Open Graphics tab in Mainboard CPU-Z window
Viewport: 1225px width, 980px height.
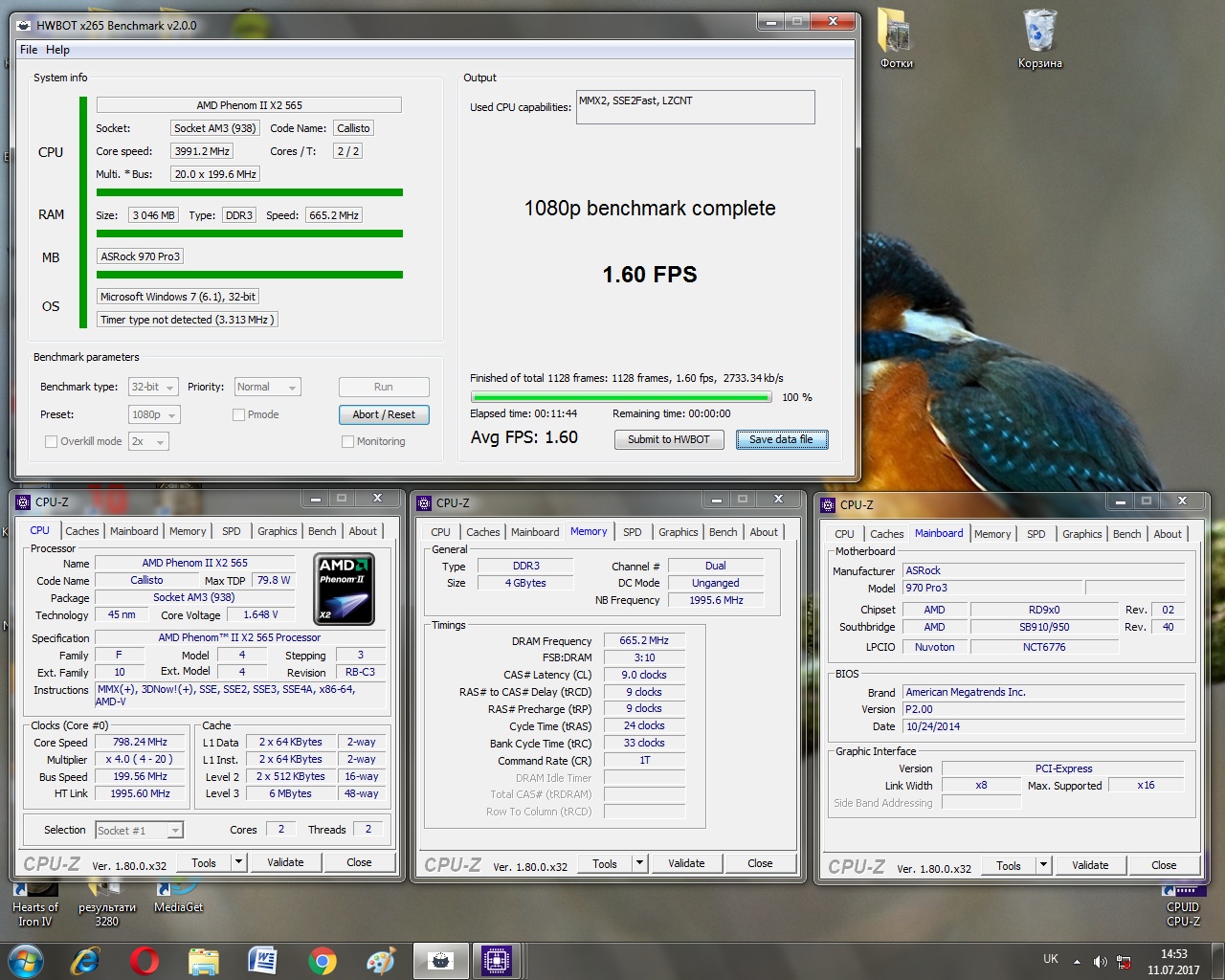(1082, 534)
